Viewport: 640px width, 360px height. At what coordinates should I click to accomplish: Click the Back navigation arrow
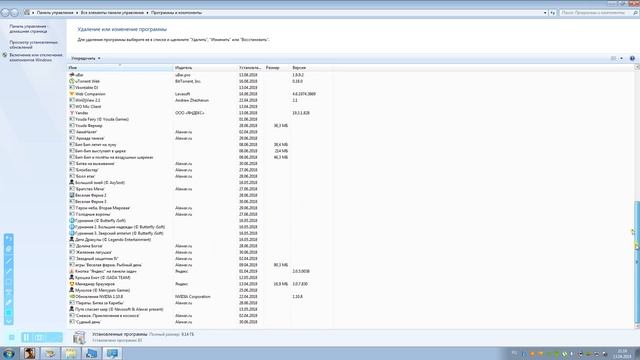click(x=5, y=13)
